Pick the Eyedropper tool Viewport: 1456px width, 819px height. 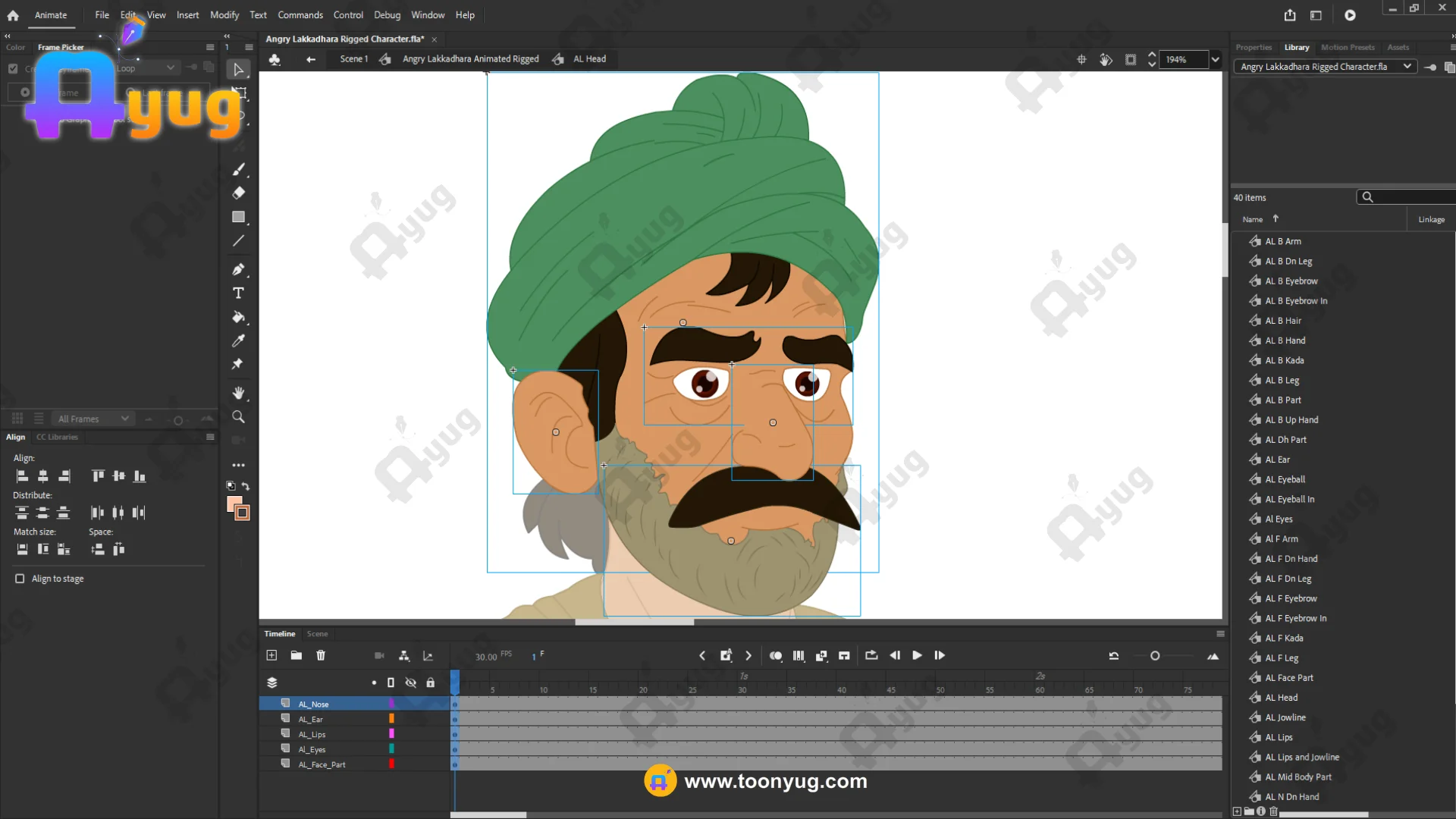[x=238, y=340]
